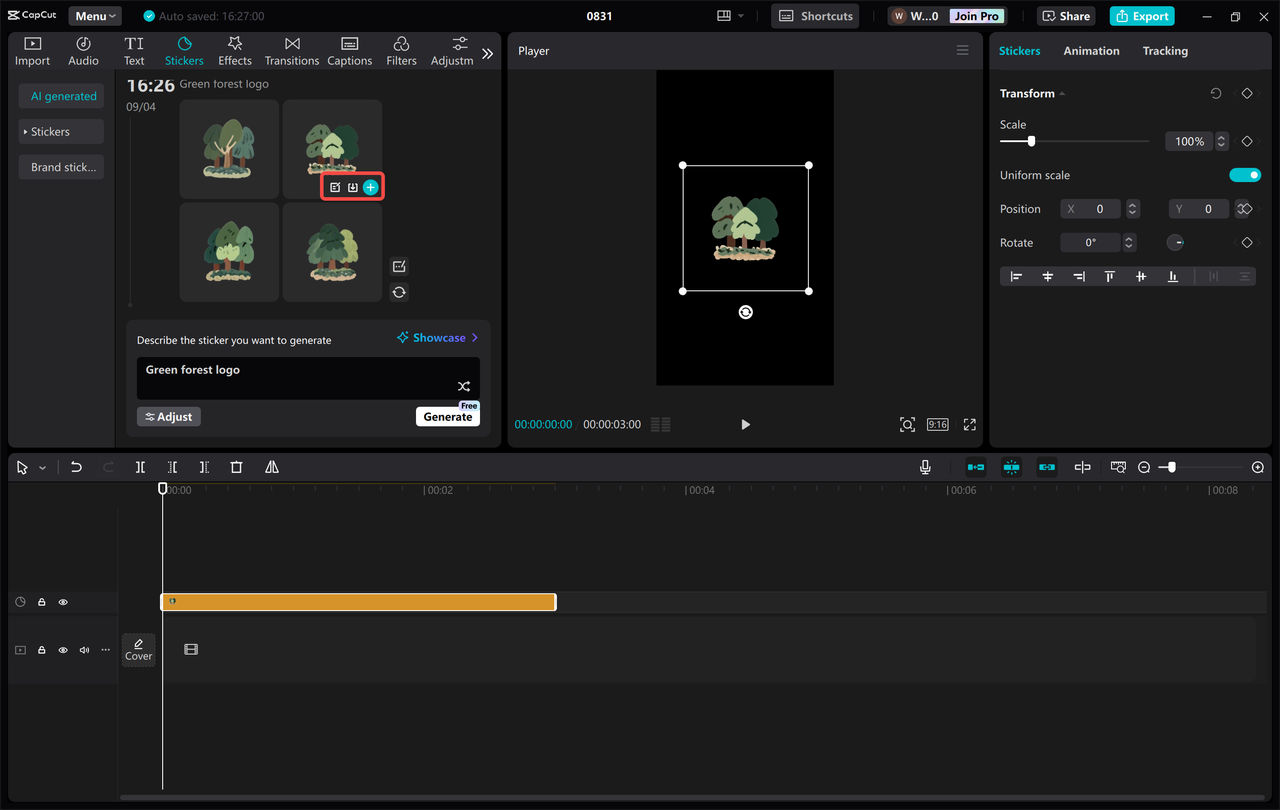Switch to the Animation tab

(1091, 50)
